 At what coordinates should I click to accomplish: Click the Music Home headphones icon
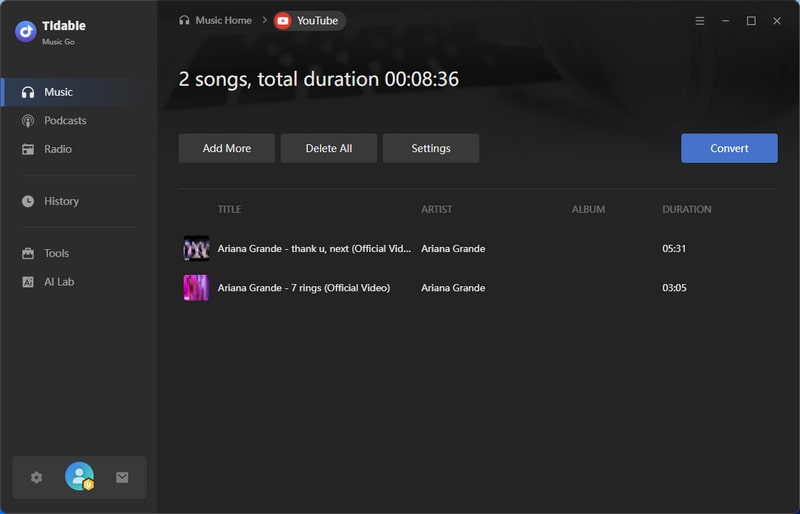pos(184,20)
